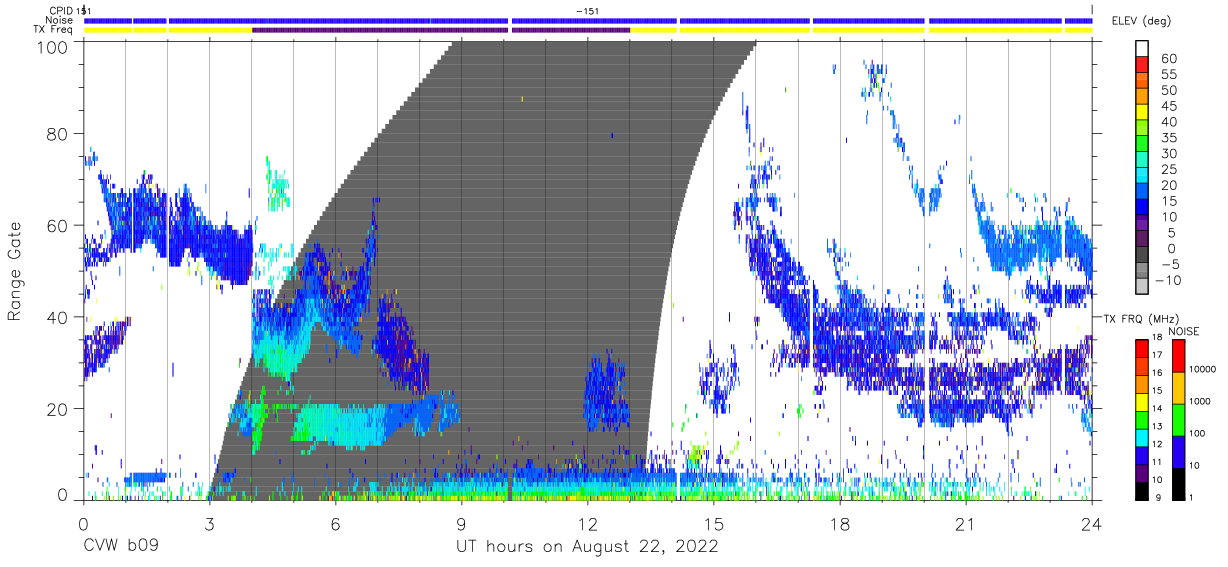Click the cyan 12–13 swatch on TX FRQ bar
Viewport: 1228px width, 567px height.
(x=1142, y=436)
